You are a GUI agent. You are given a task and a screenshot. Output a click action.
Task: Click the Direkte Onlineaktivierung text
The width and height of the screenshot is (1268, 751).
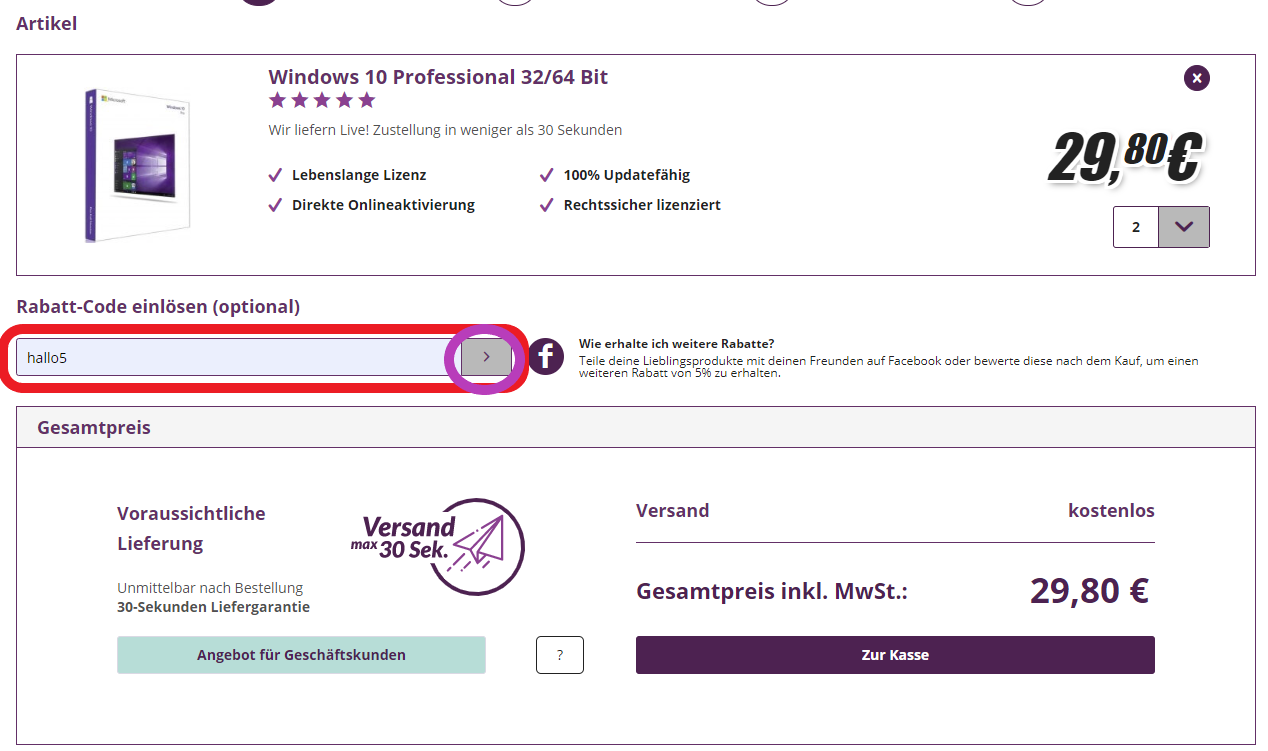(383, 205)
